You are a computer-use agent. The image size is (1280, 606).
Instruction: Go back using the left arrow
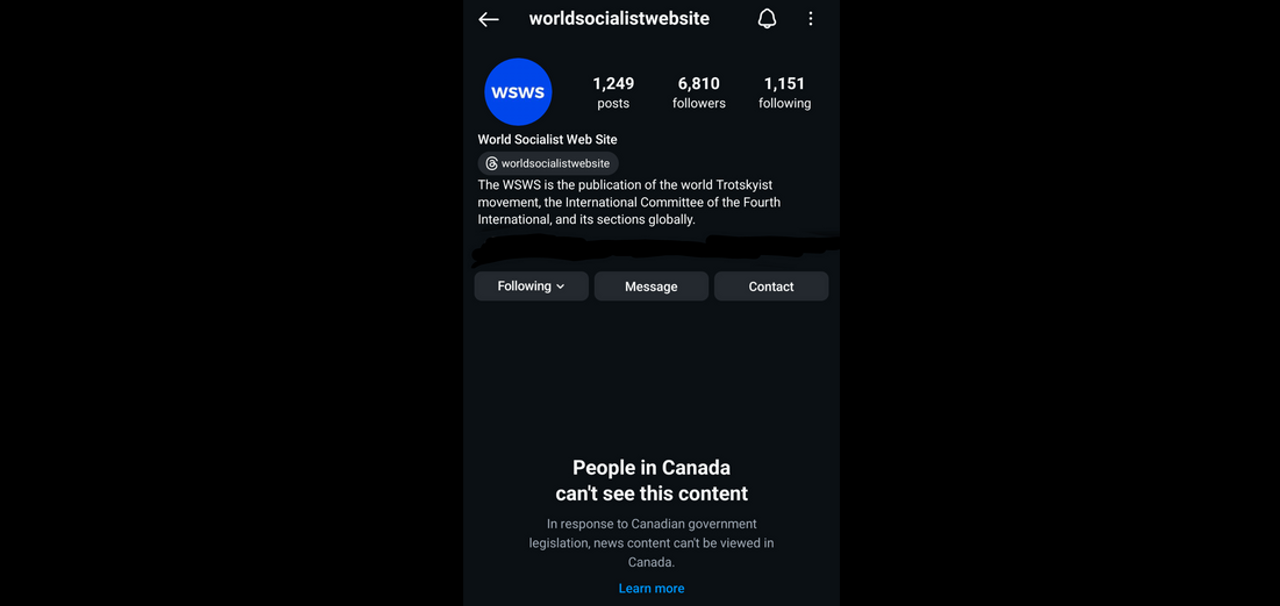pyautogui.click(x=488, y=19)
